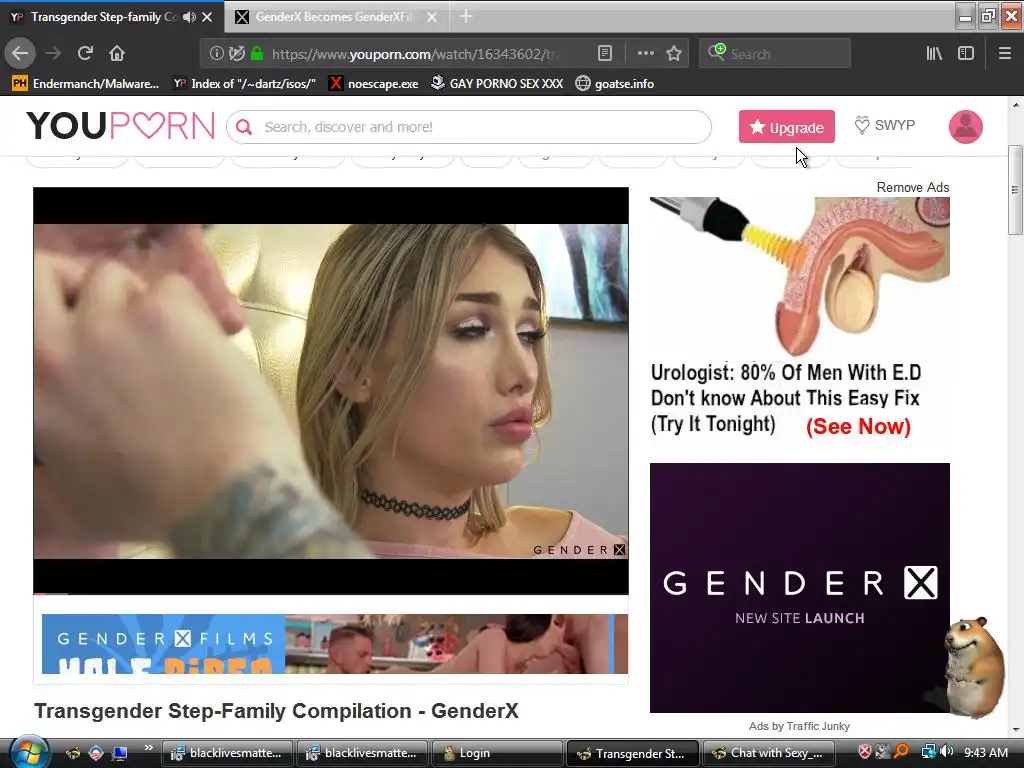This screenshot has width=1024, height=768.
Task: Click the address bar URL text
Action: pyautogui.click(x=415, y=54)
